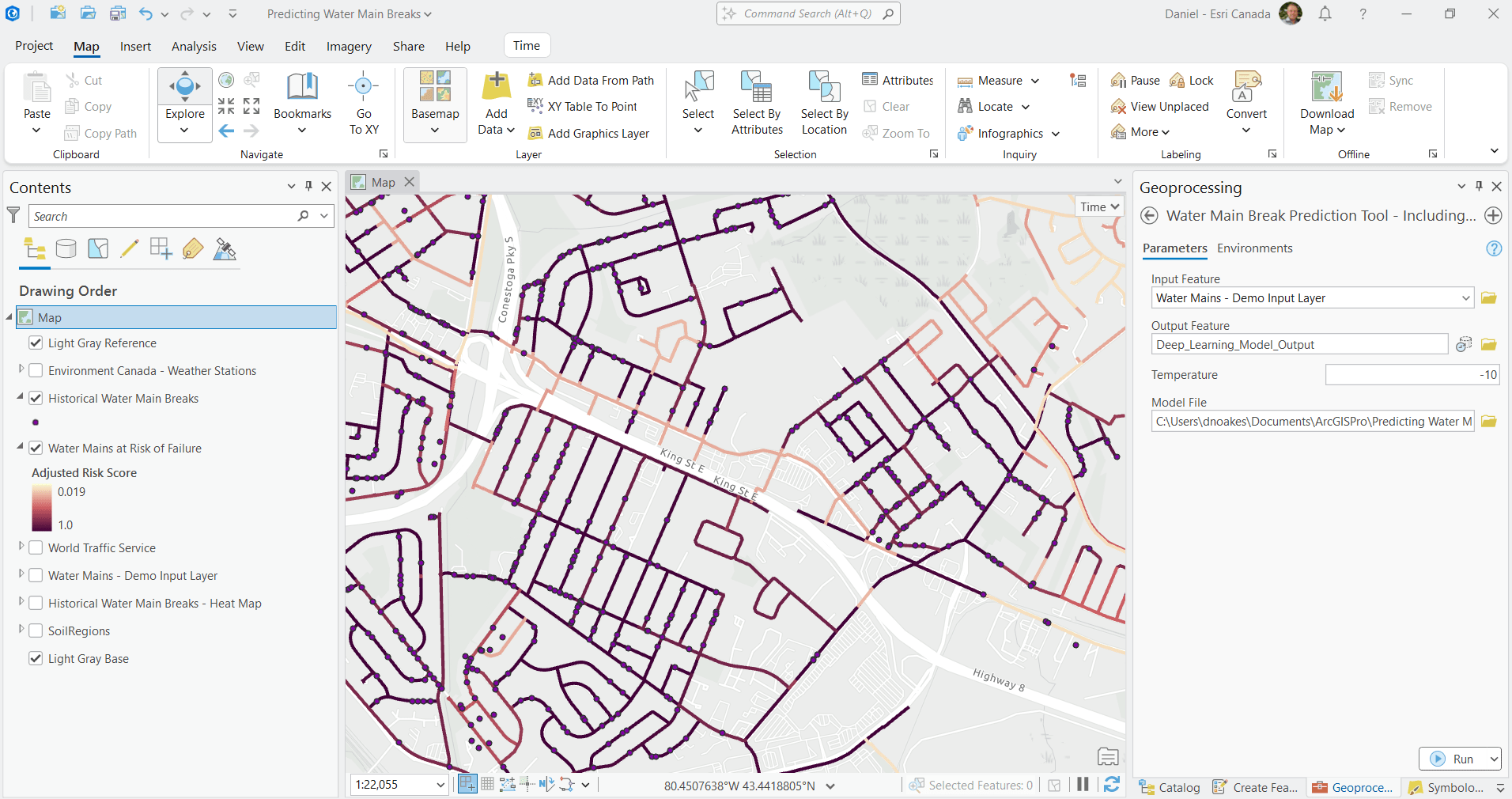This screenshot has width=1512, height=799.
Task: Browse for Input Feature folder icon
Action: 1489,298
